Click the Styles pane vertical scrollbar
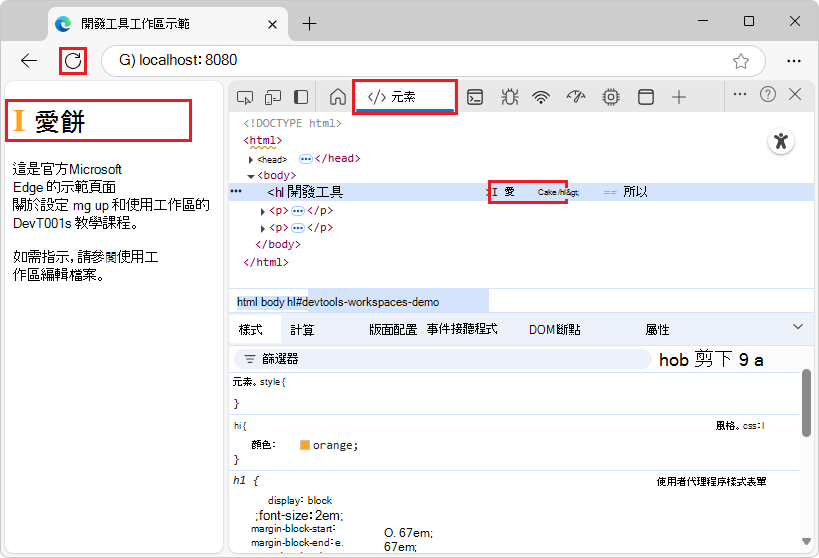 [806, 402]
